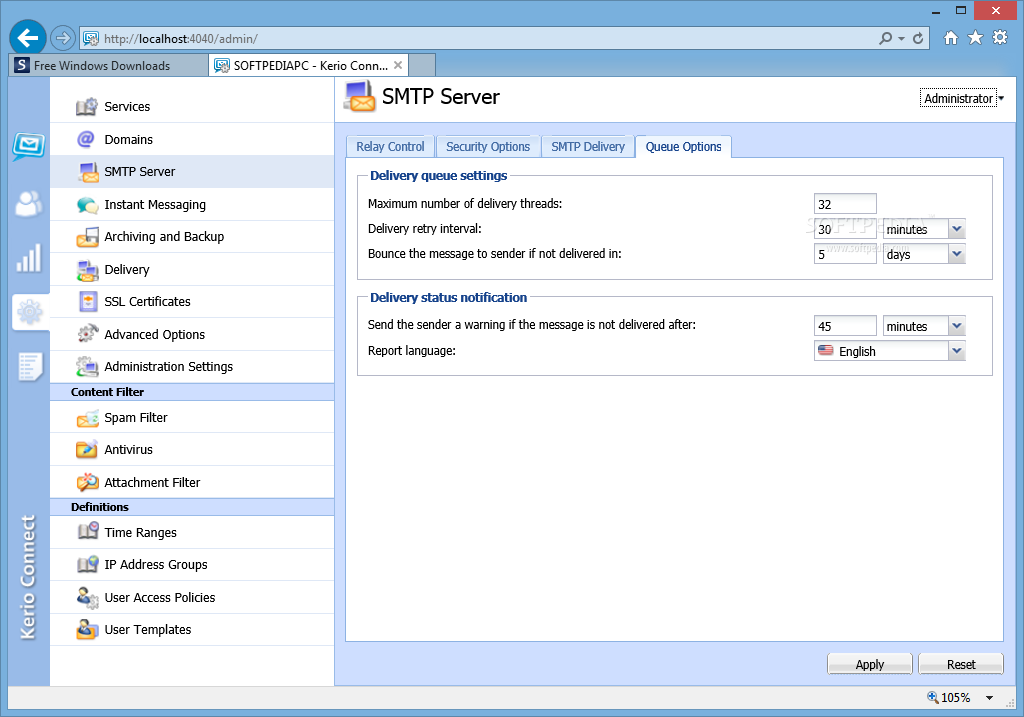The width and height of the screenshot is (1024, 717).
Task: Select the Configuration gear icon in left rail
Action: [x=29, y=312]
